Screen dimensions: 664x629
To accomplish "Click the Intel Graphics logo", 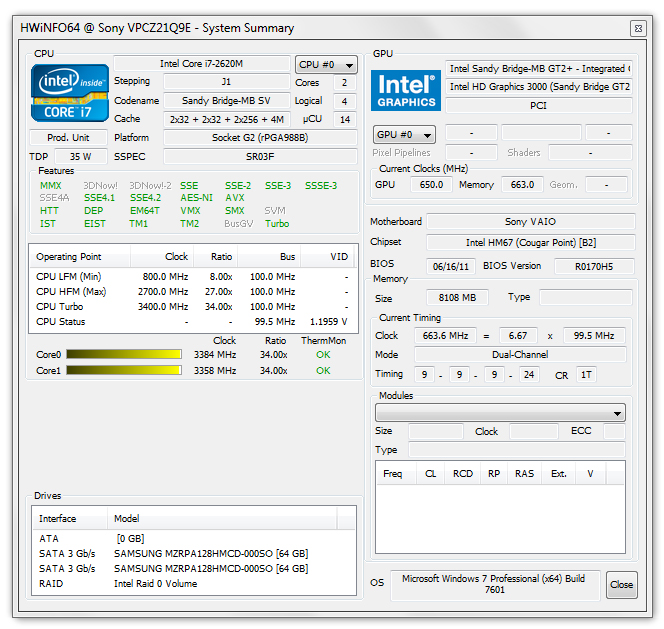I will (406, 91).
